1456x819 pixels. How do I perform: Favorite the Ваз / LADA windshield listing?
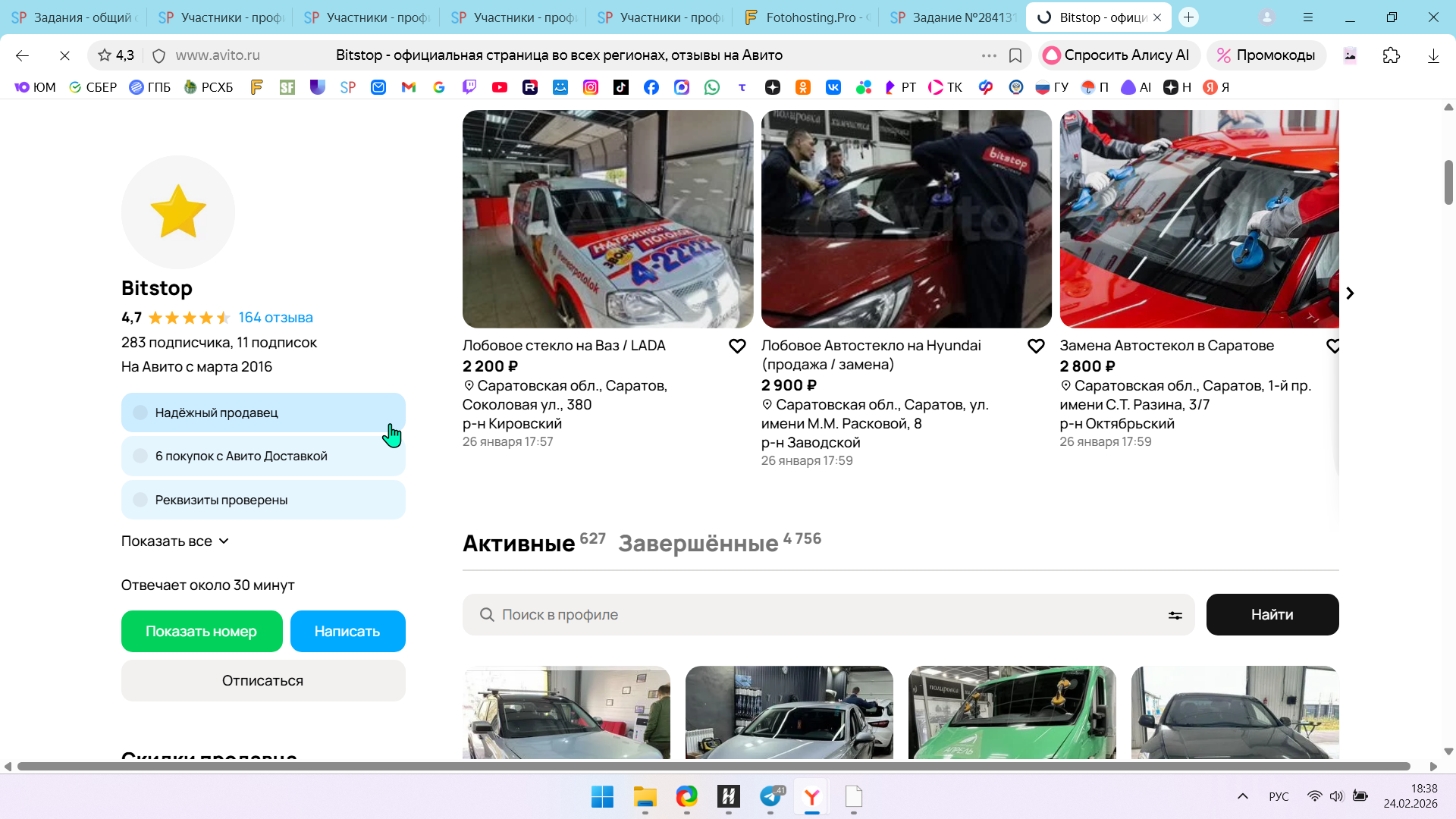point(737,347)
